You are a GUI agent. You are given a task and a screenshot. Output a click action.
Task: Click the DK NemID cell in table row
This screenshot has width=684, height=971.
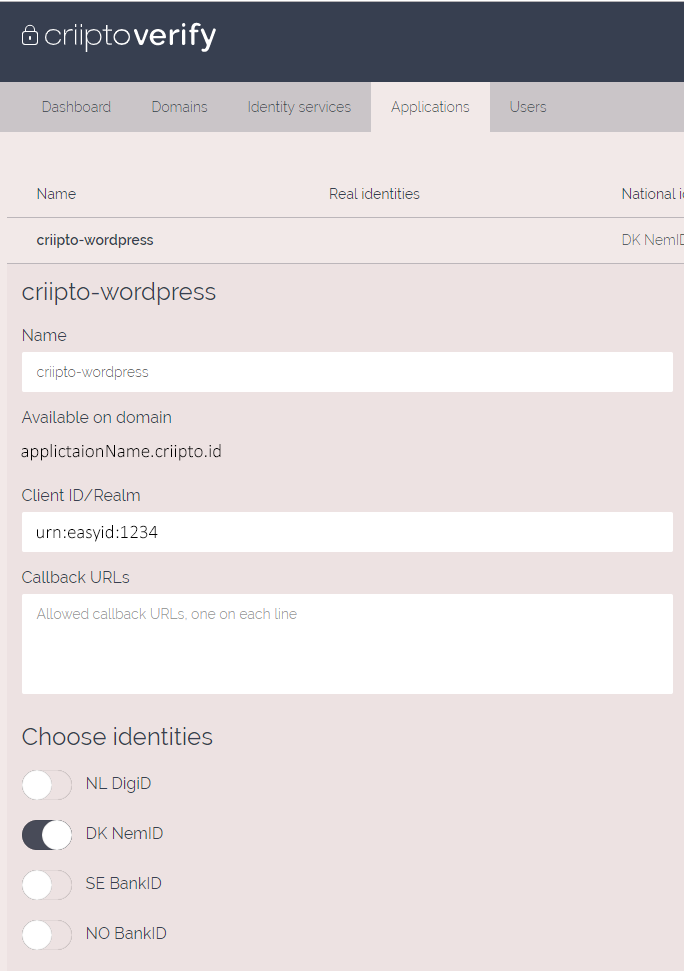652,240
